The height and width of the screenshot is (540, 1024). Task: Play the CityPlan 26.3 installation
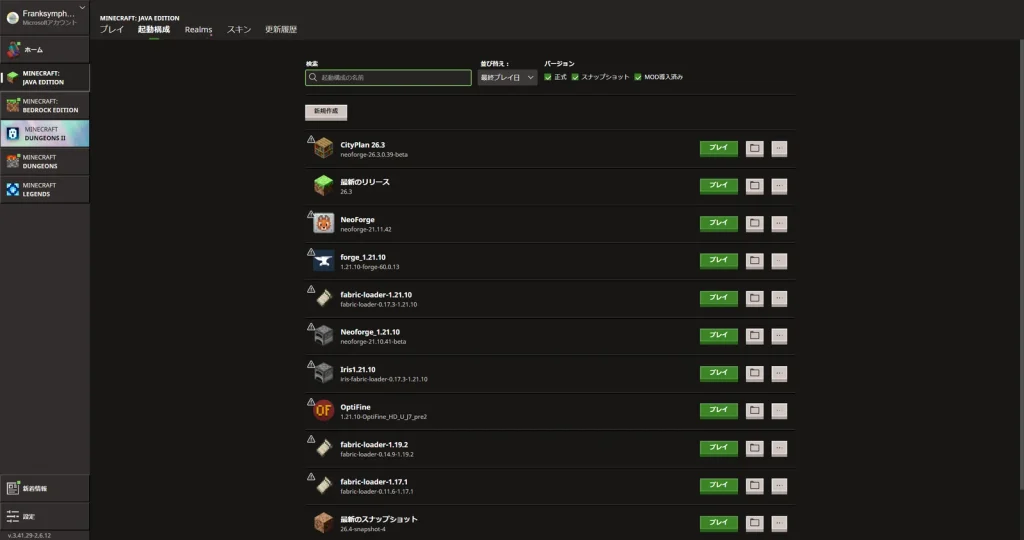718,148
